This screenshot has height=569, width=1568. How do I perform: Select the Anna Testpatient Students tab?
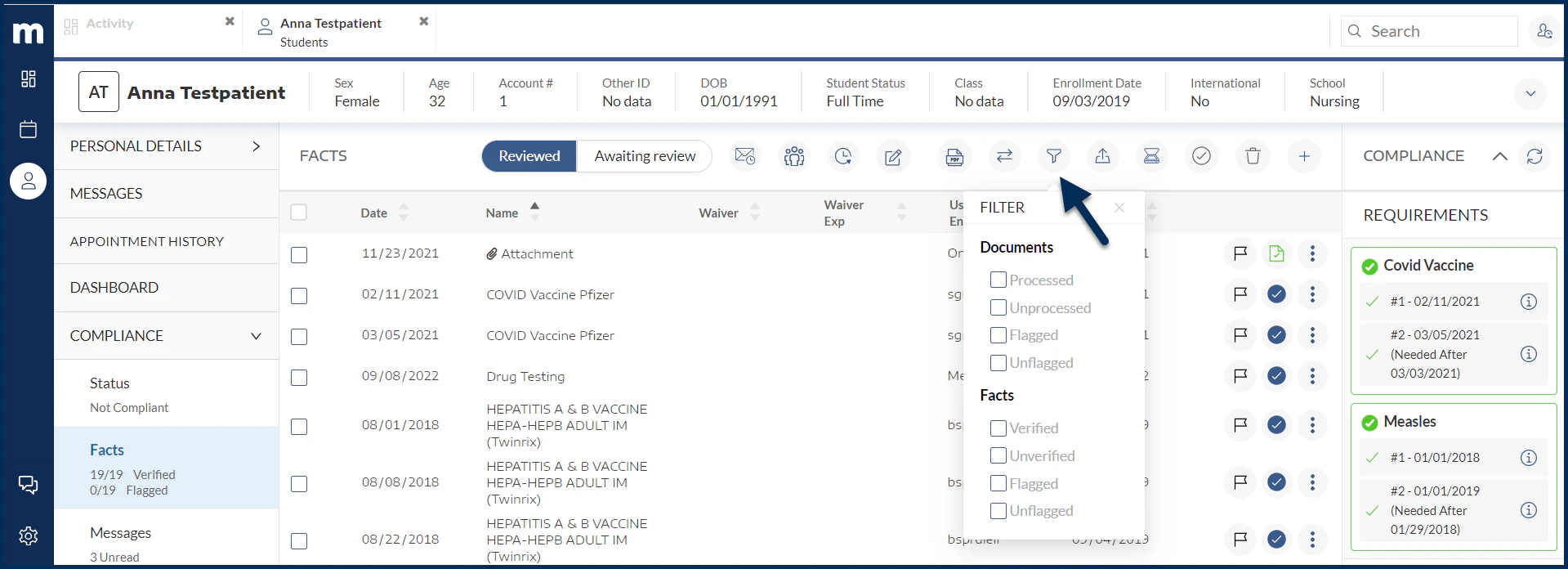331,32
